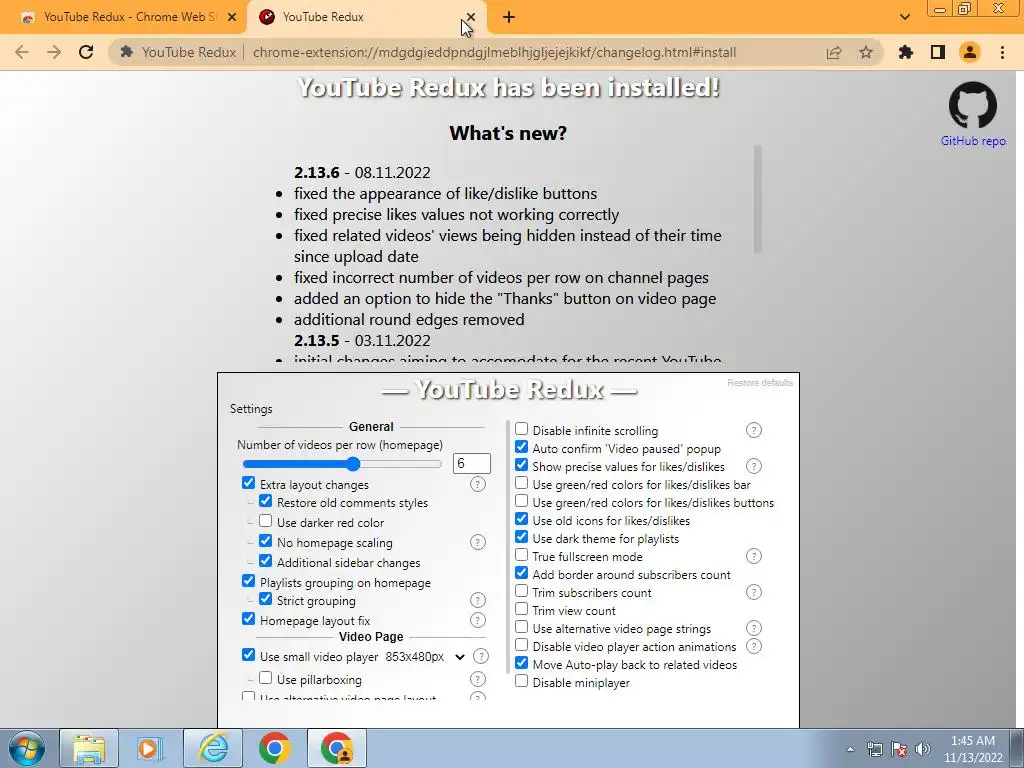Click the address bar URL field
Screen dimensions: 1024x768
[494, 52]
